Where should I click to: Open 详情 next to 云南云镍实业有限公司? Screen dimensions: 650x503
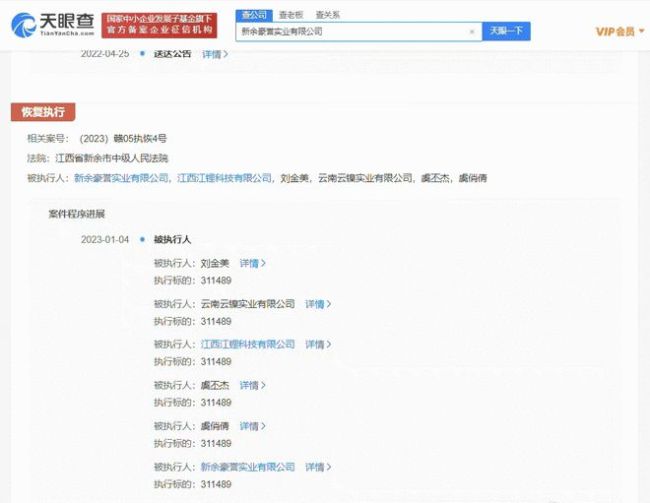coord(318,304)
